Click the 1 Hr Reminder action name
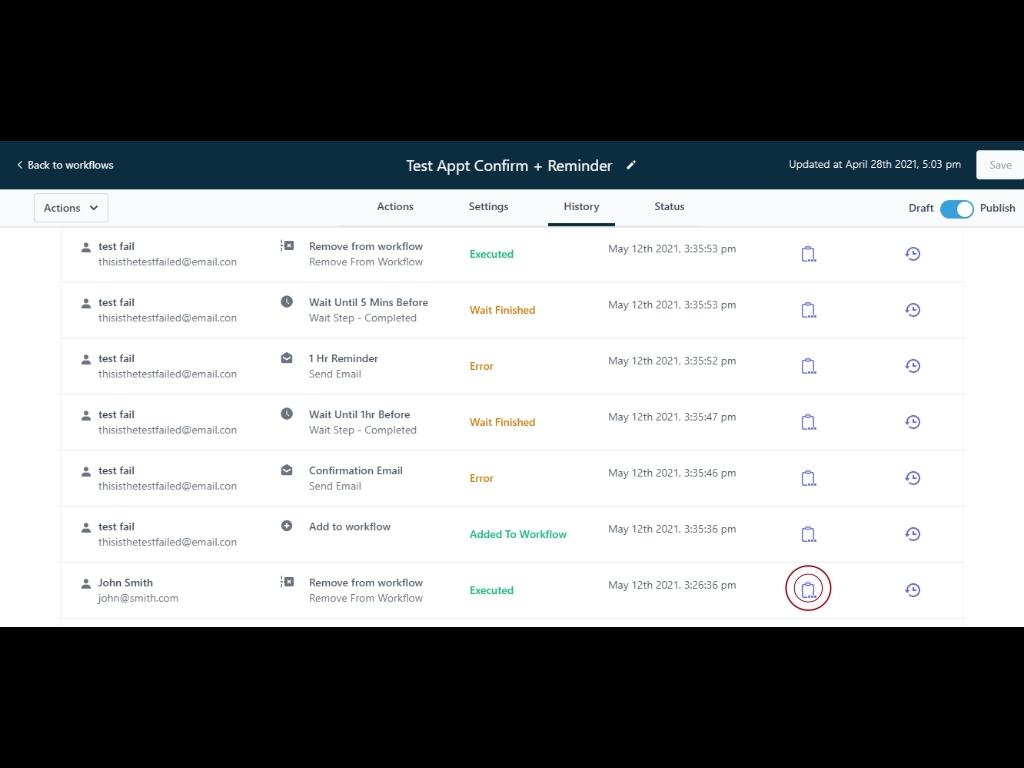The height and width of the screenshot is (768, 1024). [344, 359]
